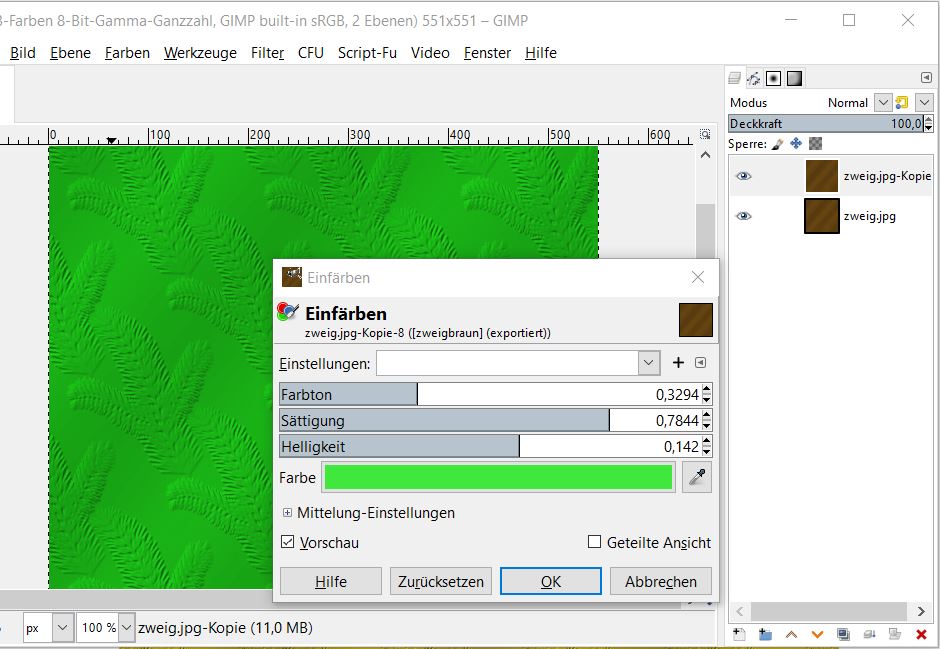Toggle the lock alpha channel icon
This screenshot has width=940, height=649.
815,144
